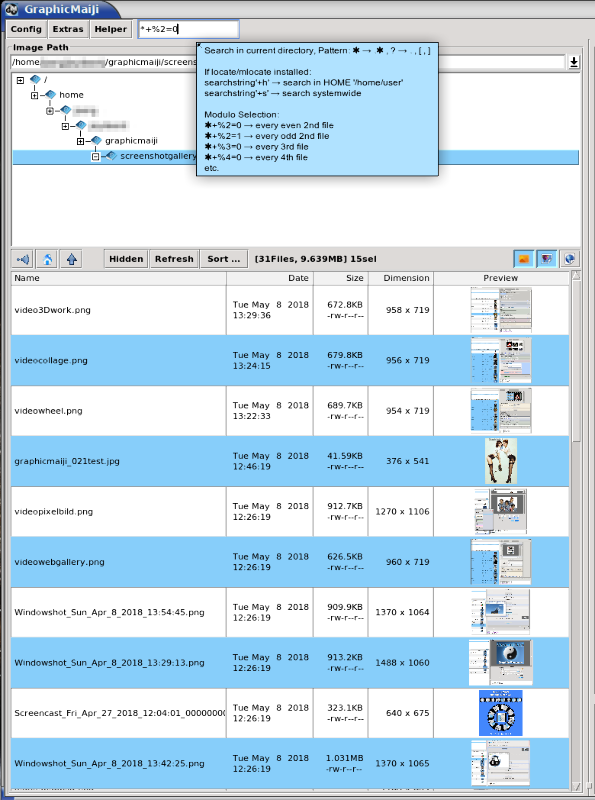Image resolution: width=595 pixels, height=800 pixels.
Task: Click the diamond icon beside graphicmaiji folder
Action: [96, 140]
